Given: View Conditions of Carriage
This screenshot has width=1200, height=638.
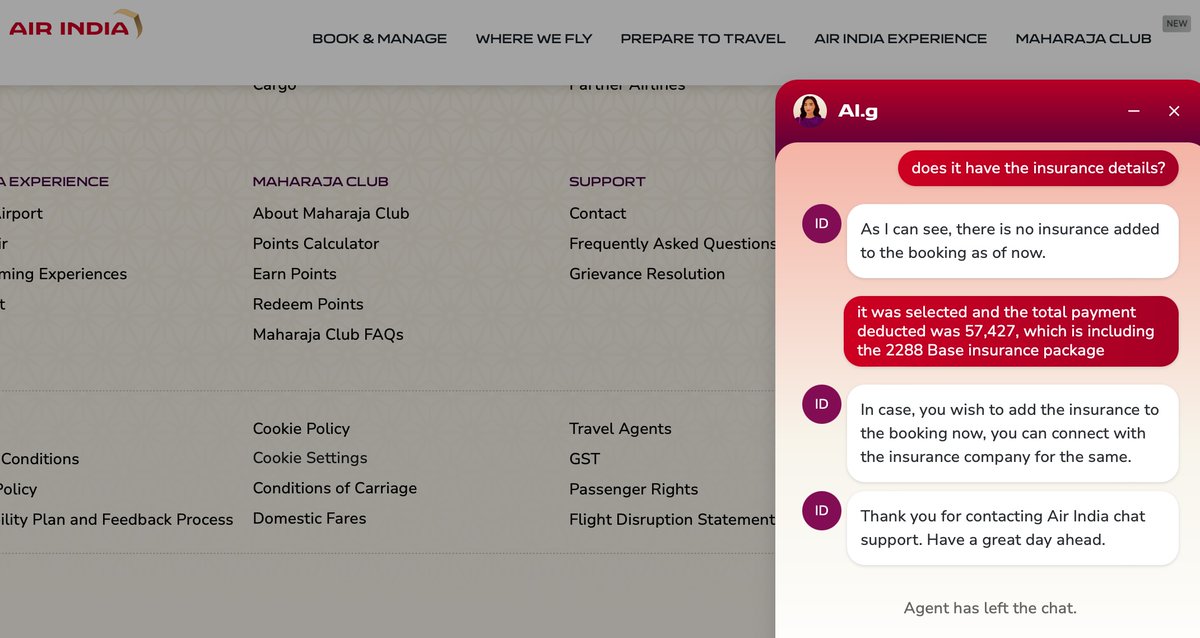Looking at the screenshot, I should [335, 488].
